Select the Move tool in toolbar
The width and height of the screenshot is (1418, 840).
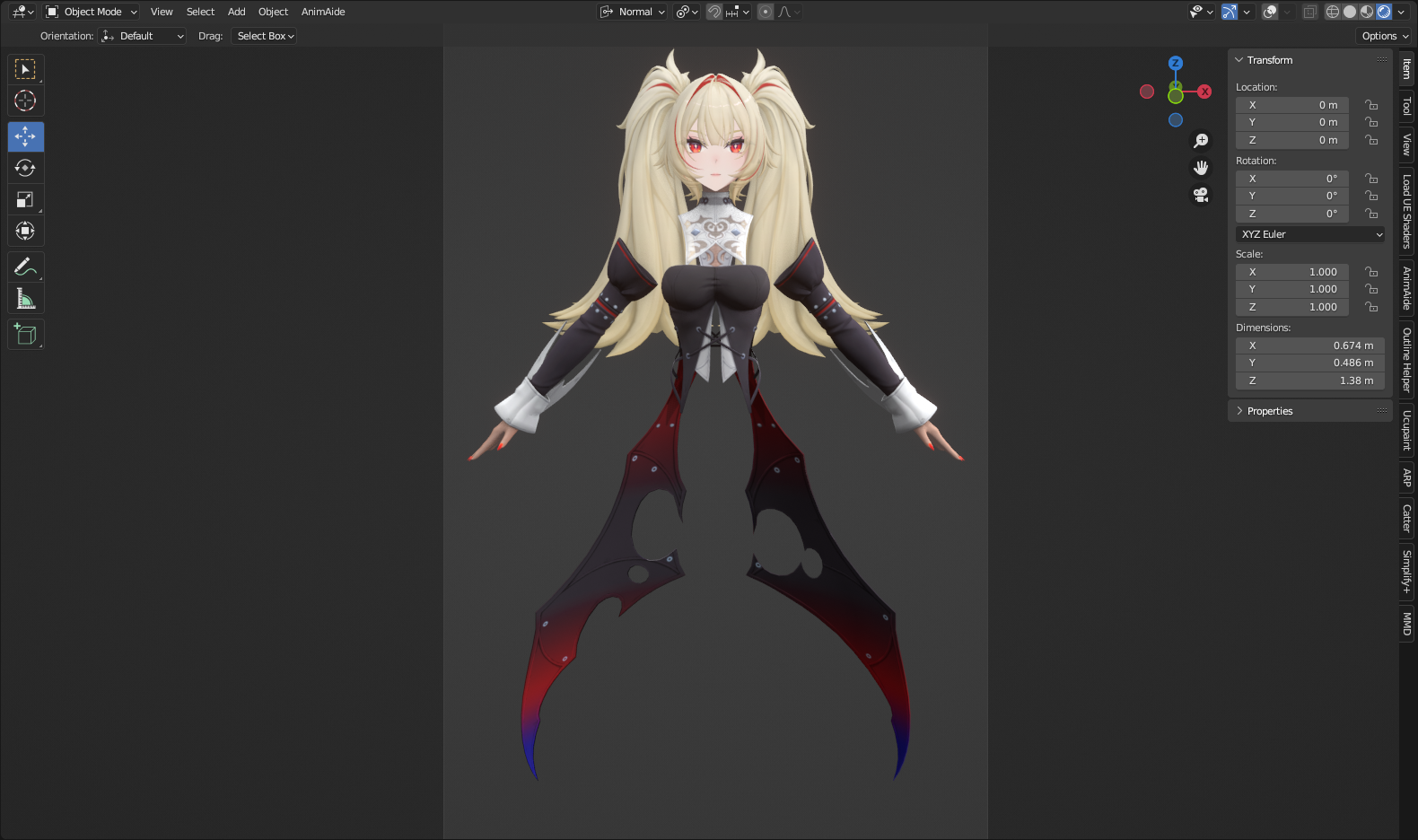(25, 136)
